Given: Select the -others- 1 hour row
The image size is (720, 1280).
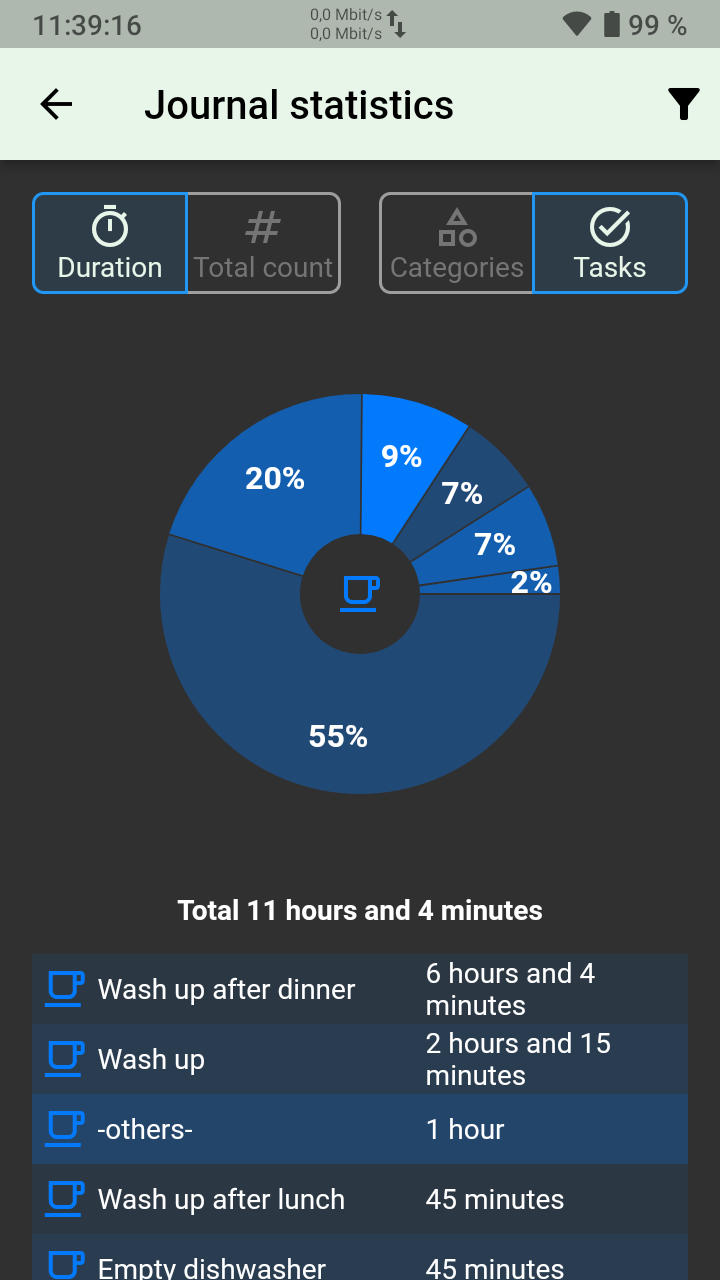Looking at the screenshot, I should click(360, 1129).
